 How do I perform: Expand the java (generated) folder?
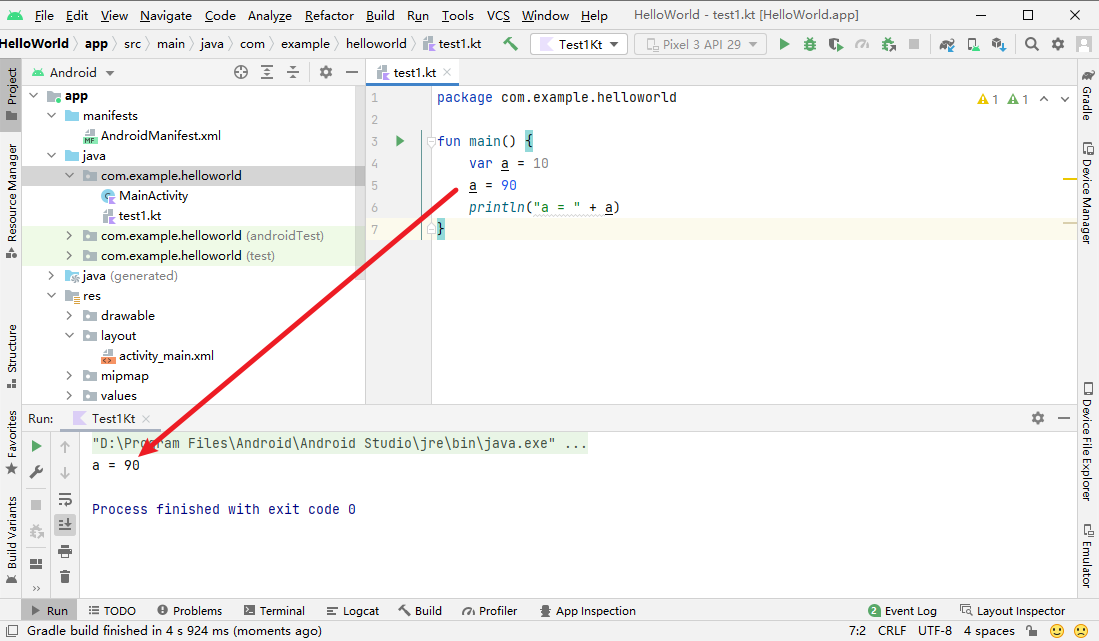(51, 275)
